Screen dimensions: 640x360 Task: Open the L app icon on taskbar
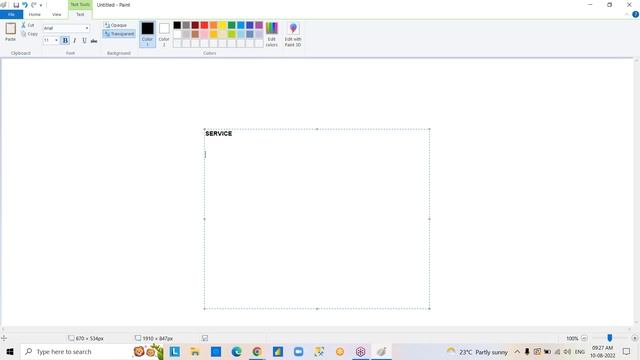[x=175, y=351]
